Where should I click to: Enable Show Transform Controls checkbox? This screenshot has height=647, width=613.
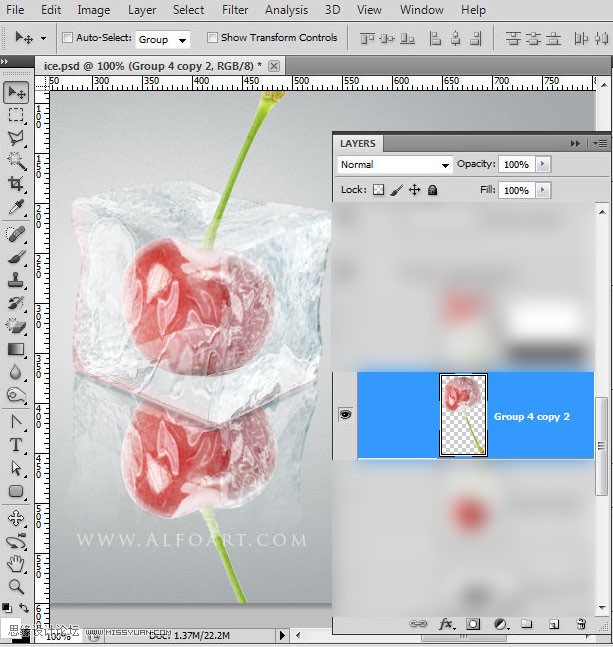[x=212, y=38]
